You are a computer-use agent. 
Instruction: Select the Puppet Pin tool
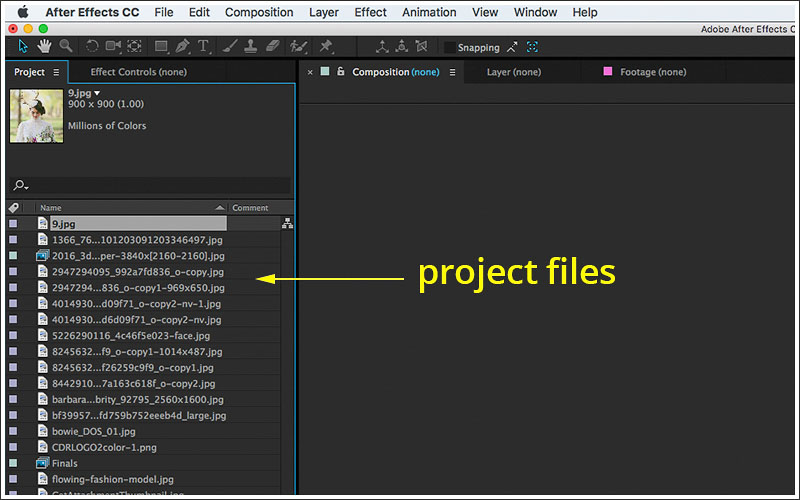pos(326,47)
